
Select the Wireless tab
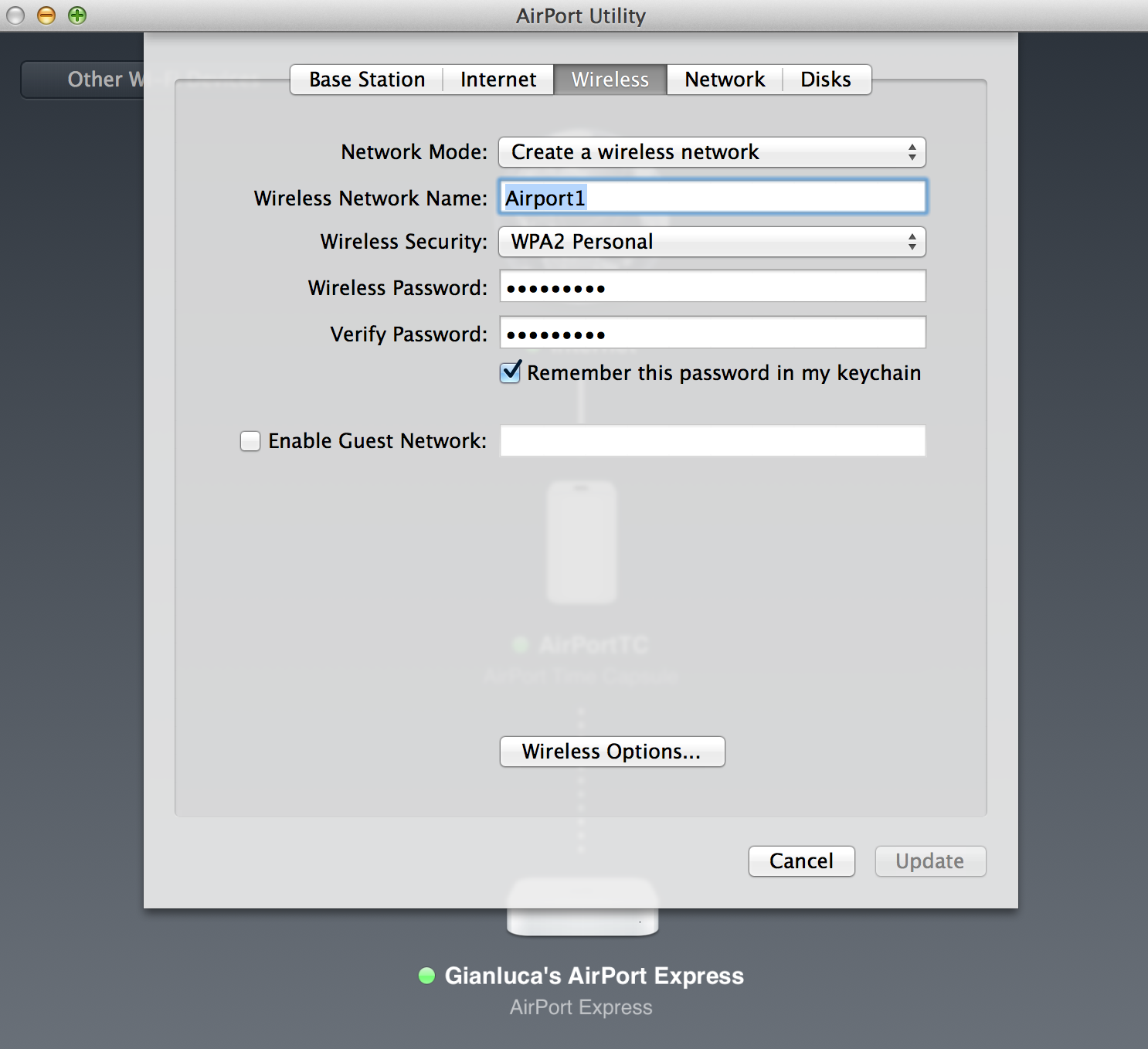[x=610, y=80]
